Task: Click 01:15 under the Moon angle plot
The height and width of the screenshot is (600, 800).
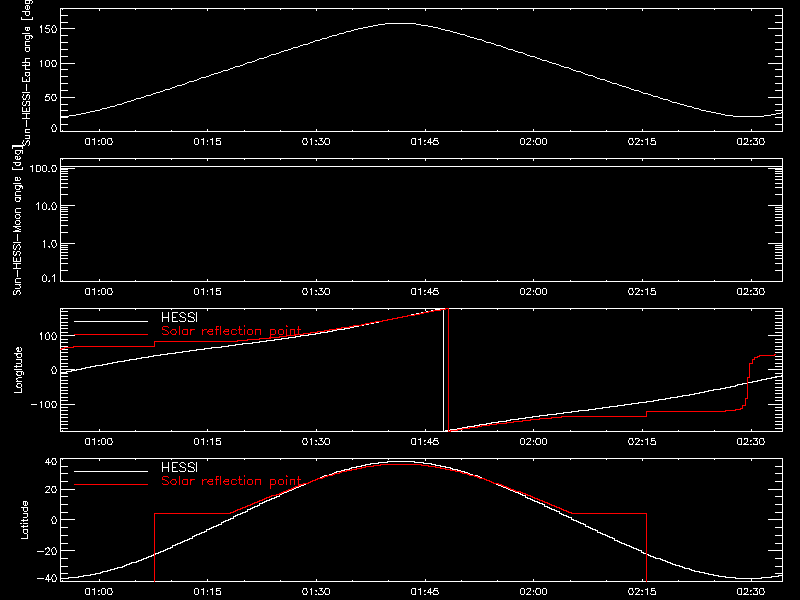Action: [x=207, y=292]
